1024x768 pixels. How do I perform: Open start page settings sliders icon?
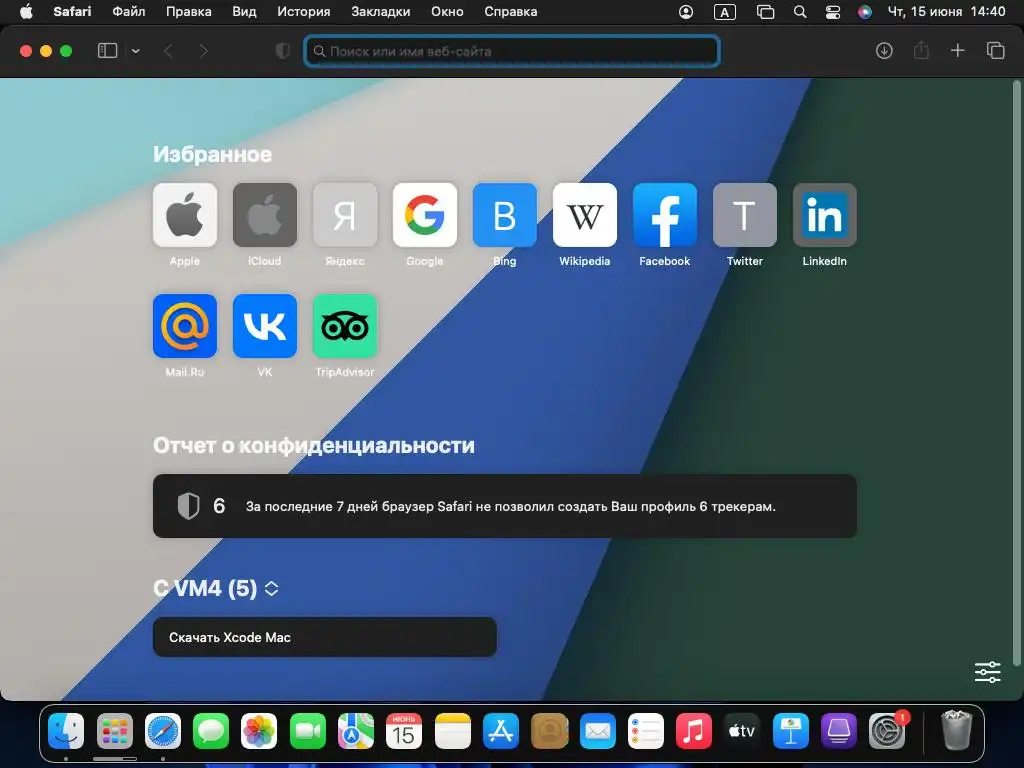pos(987,672)
